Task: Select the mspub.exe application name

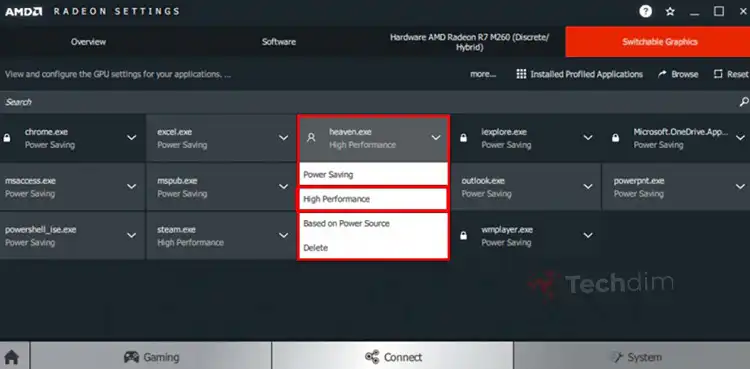Action: [177, 181]
